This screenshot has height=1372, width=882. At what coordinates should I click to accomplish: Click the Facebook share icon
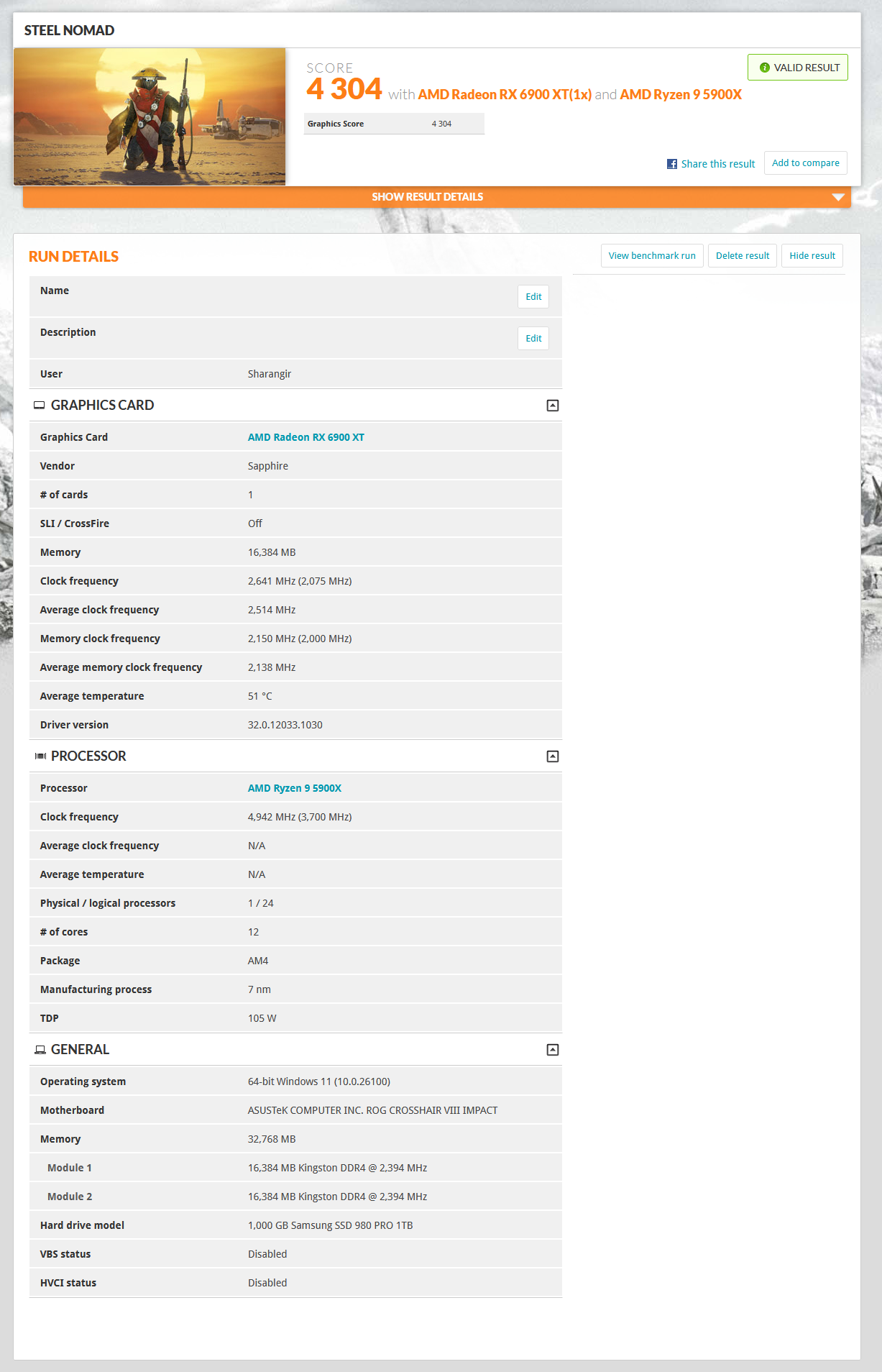[672, 164]
